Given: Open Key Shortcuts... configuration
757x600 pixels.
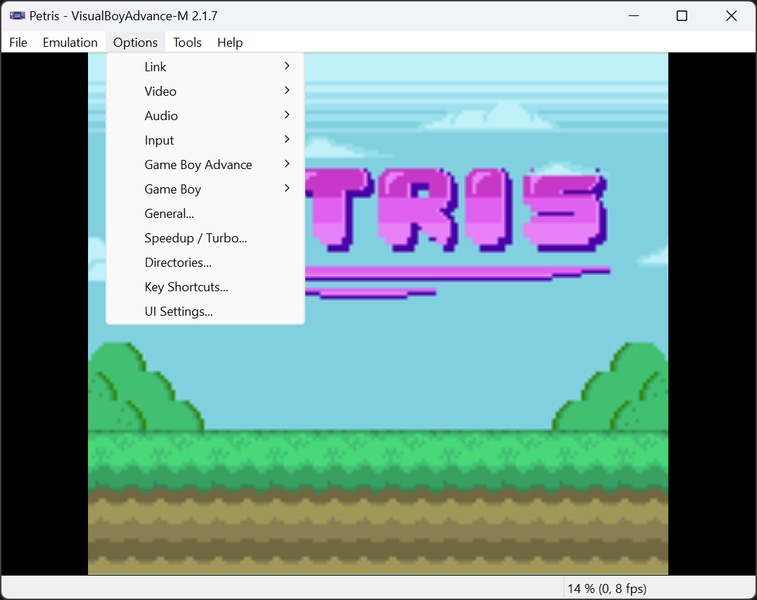Looking at the screenshot, I should click(186, 287).
